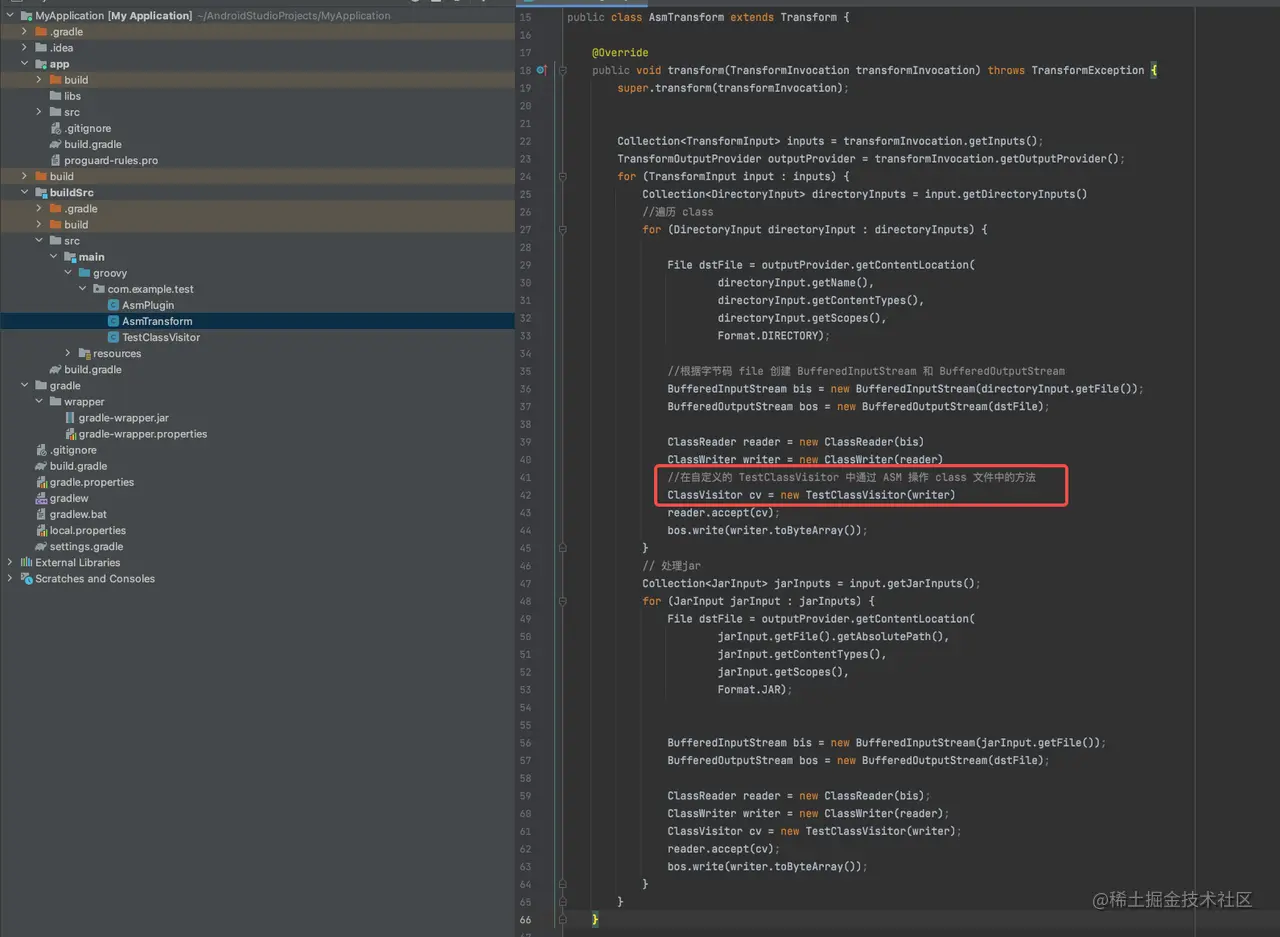Click the gradle-wrapper.properties file icon
Image resolution: width=1280 pixels, height=937 pixels.
pos(70,434)
